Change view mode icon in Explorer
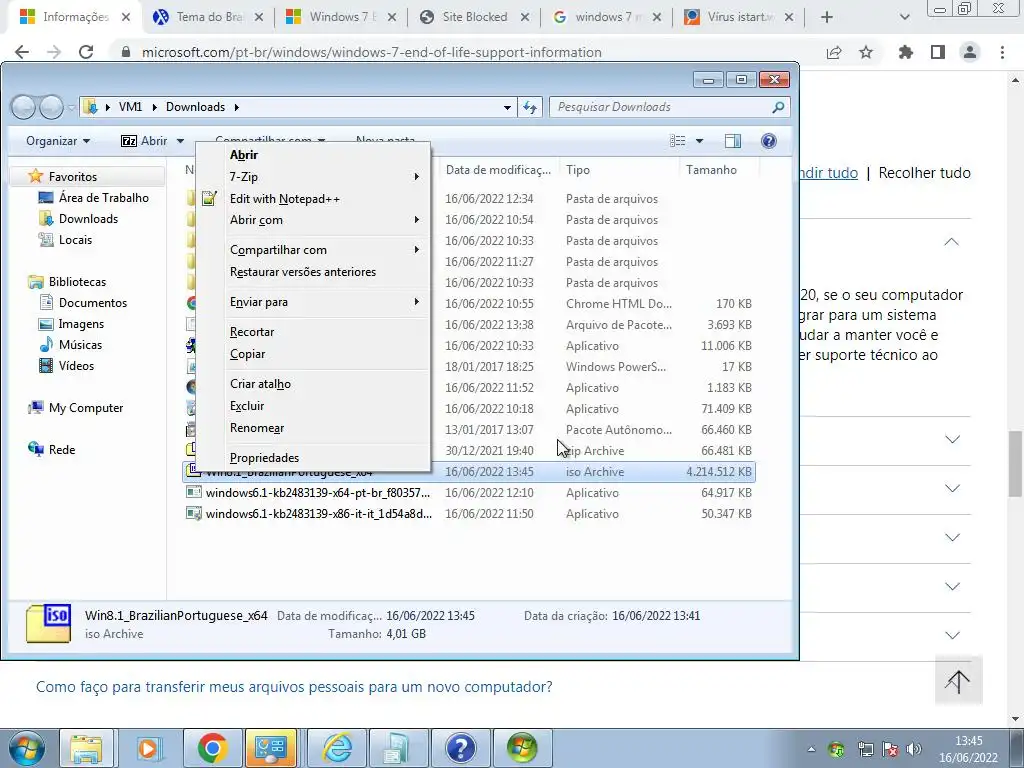The image size is (1024, 768). tap(678, 141)
